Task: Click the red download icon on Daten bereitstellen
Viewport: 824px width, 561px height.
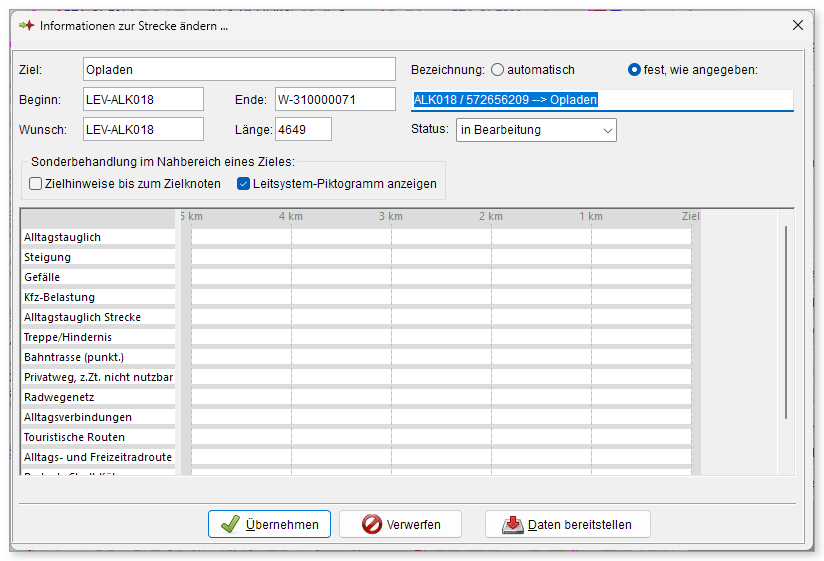Action: (x=512, y=524)
